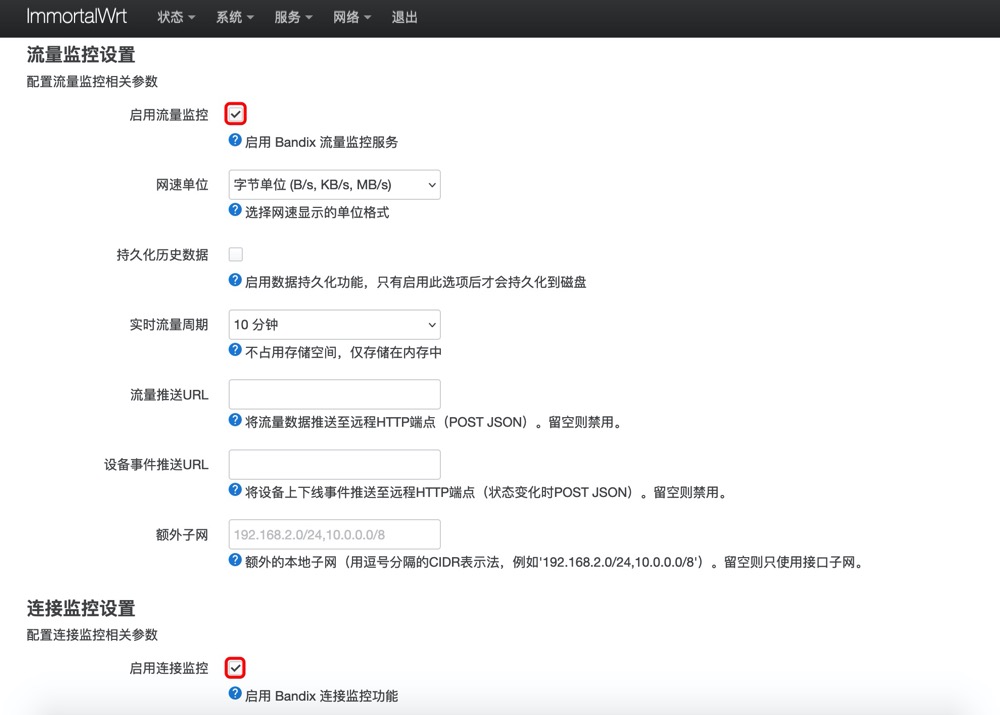Open the 实时流量周期 dropdown
This screenshot has height=715, width=1000.
pyautogui.click(x=334, y=325)
